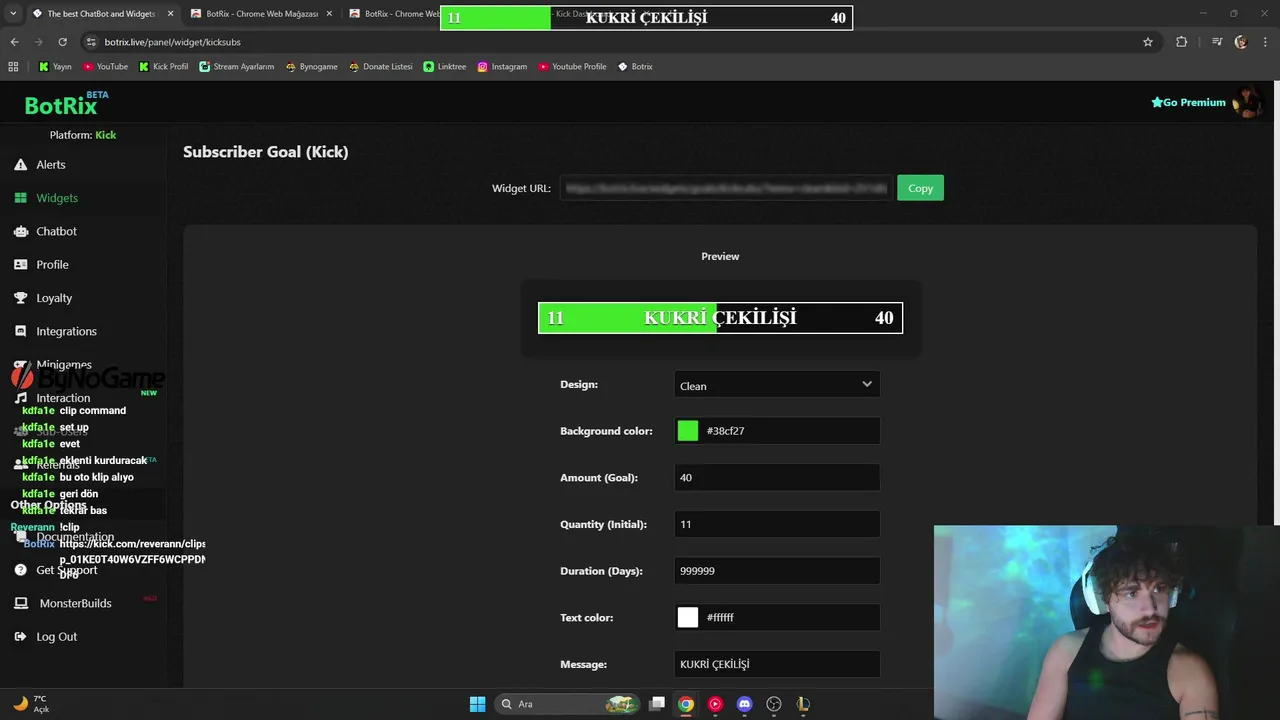Image resolution: width=1280 pixels, height=720 pixels.
Task: Click the Kick platform link
Action: [x=105, y=135]
